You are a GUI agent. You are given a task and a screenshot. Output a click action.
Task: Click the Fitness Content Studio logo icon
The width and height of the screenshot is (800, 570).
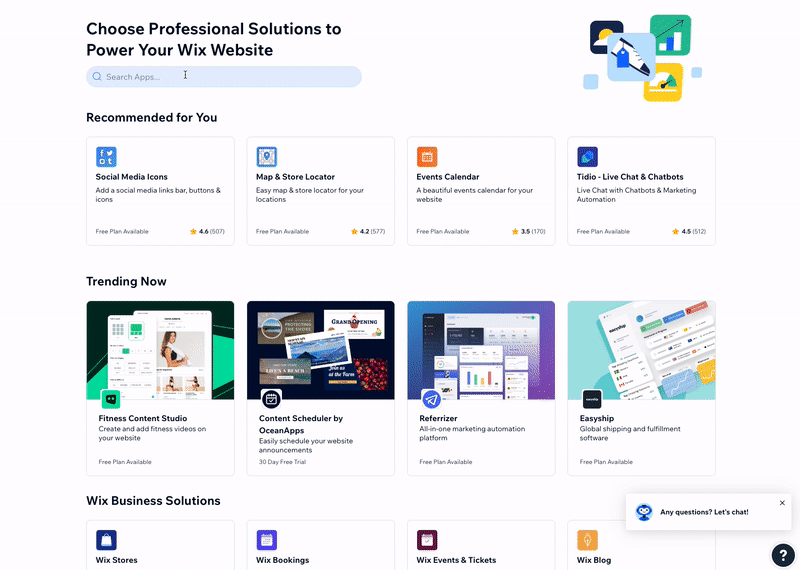tap(110, 399)
